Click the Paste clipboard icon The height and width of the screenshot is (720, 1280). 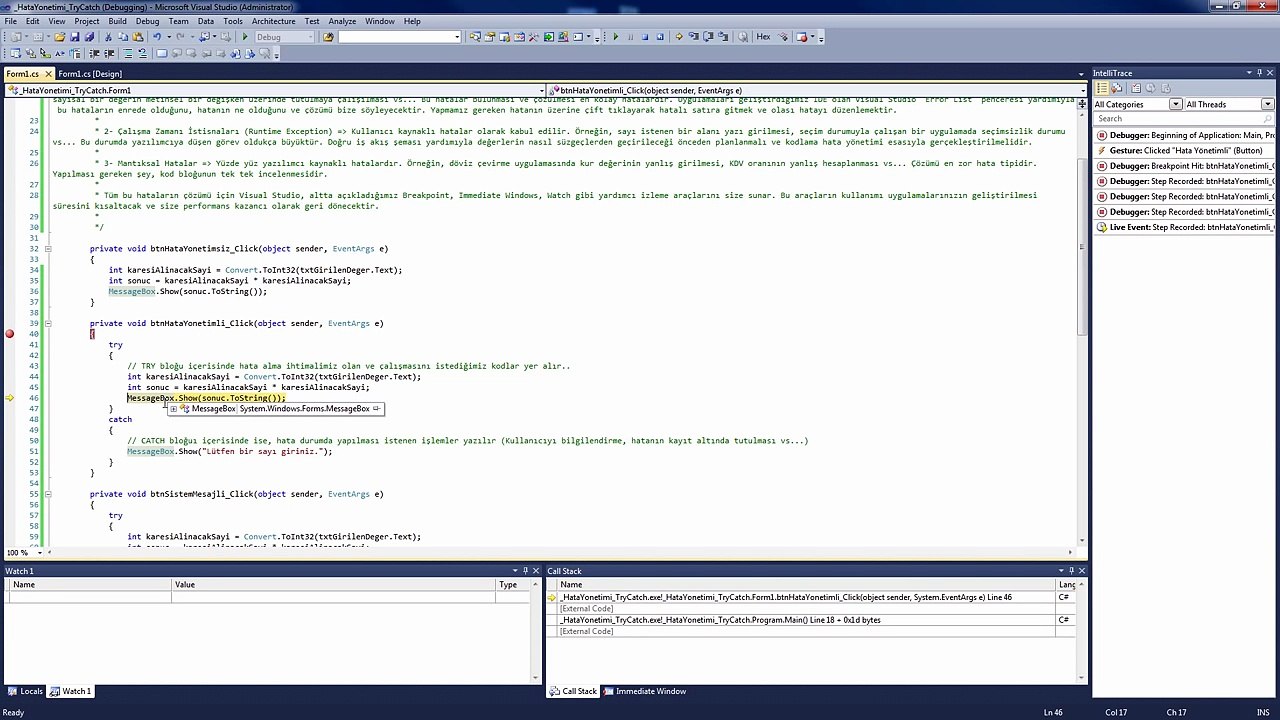137,37
